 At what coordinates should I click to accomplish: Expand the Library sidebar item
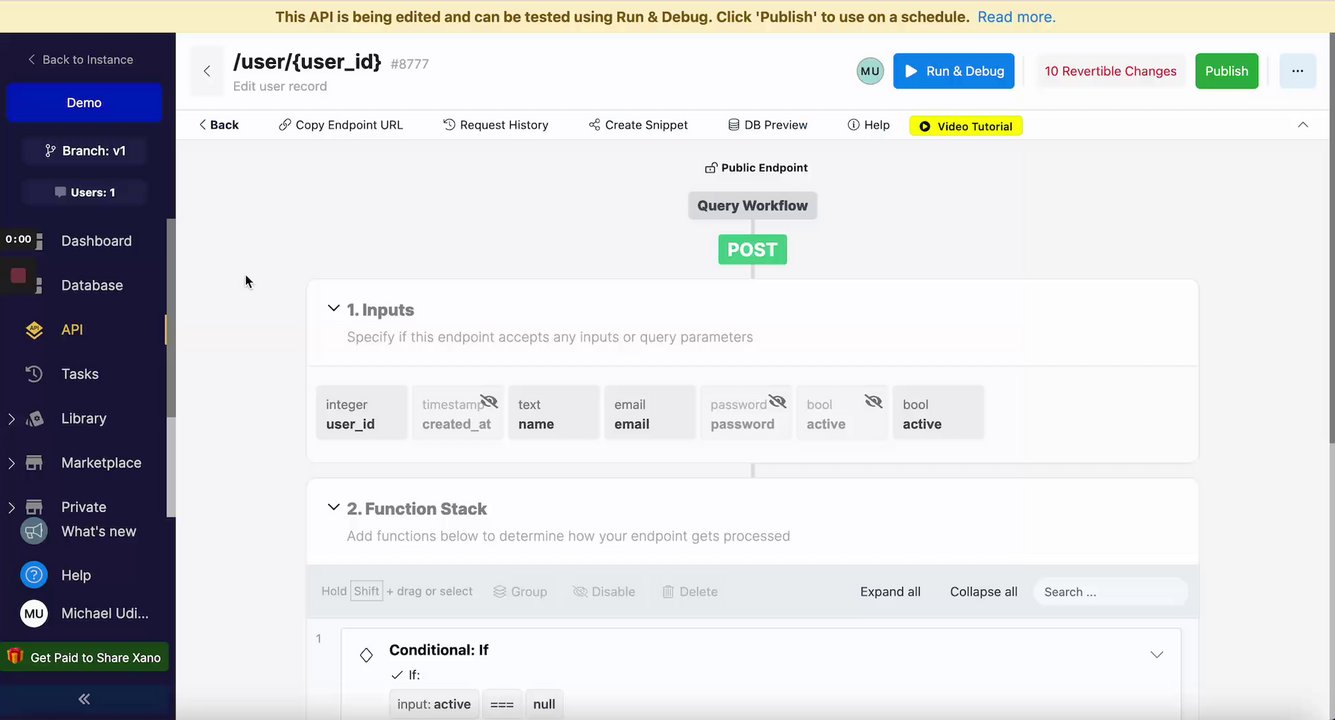pyautogui.click(x=11, y=419)
